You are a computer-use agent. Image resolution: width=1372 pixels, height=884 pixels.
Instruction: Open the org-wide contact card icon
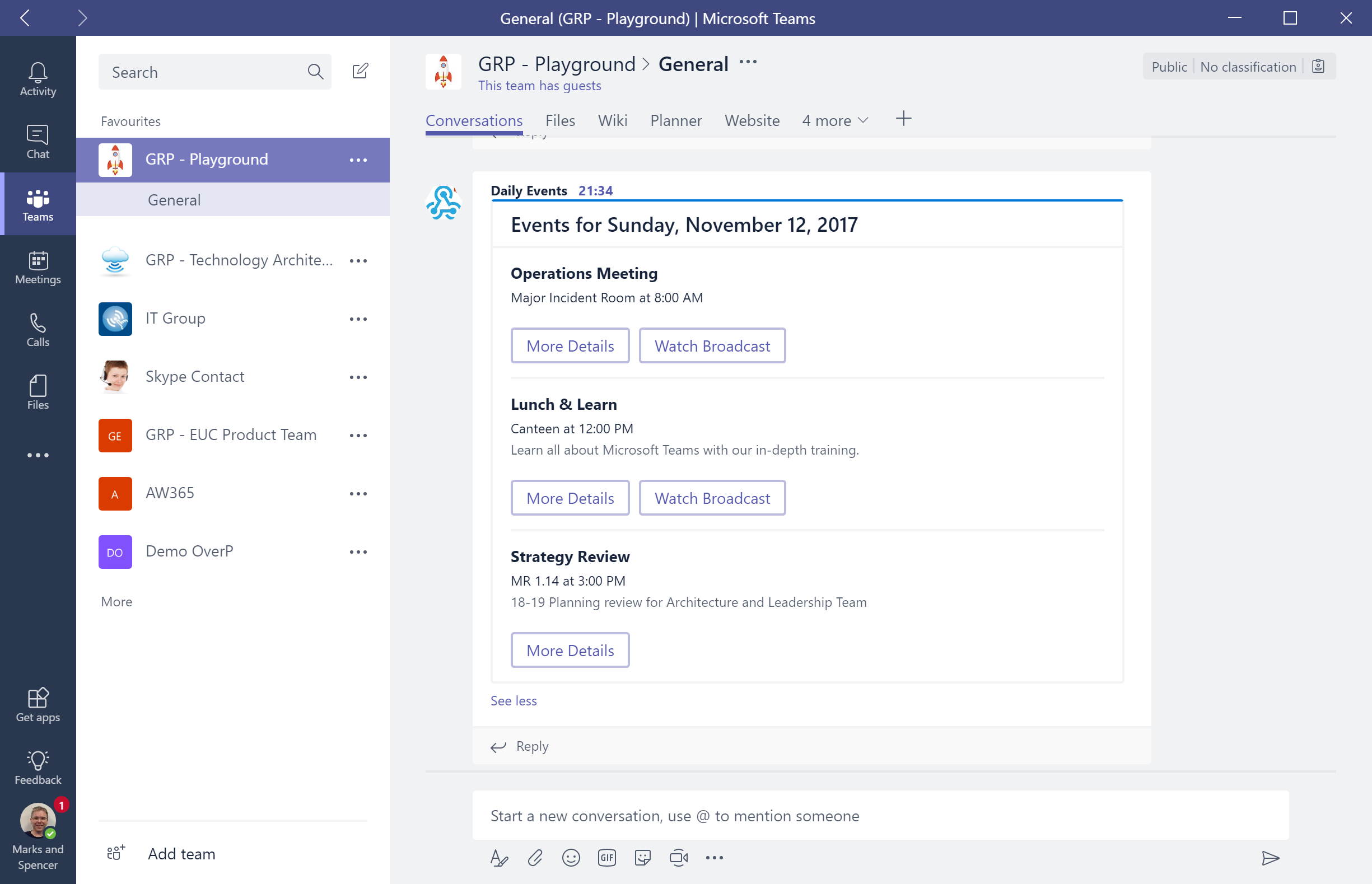point(1318,67)
